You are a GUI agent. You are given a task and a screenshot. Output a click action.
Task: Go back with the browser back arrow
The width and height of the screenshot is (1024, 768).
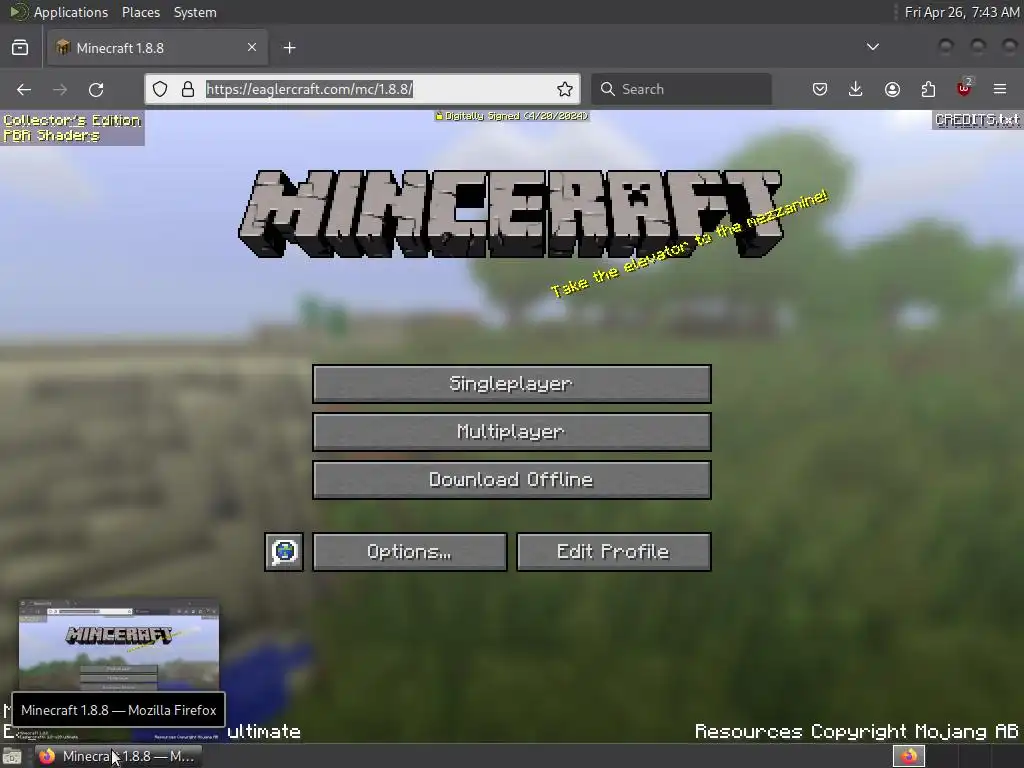24,89
